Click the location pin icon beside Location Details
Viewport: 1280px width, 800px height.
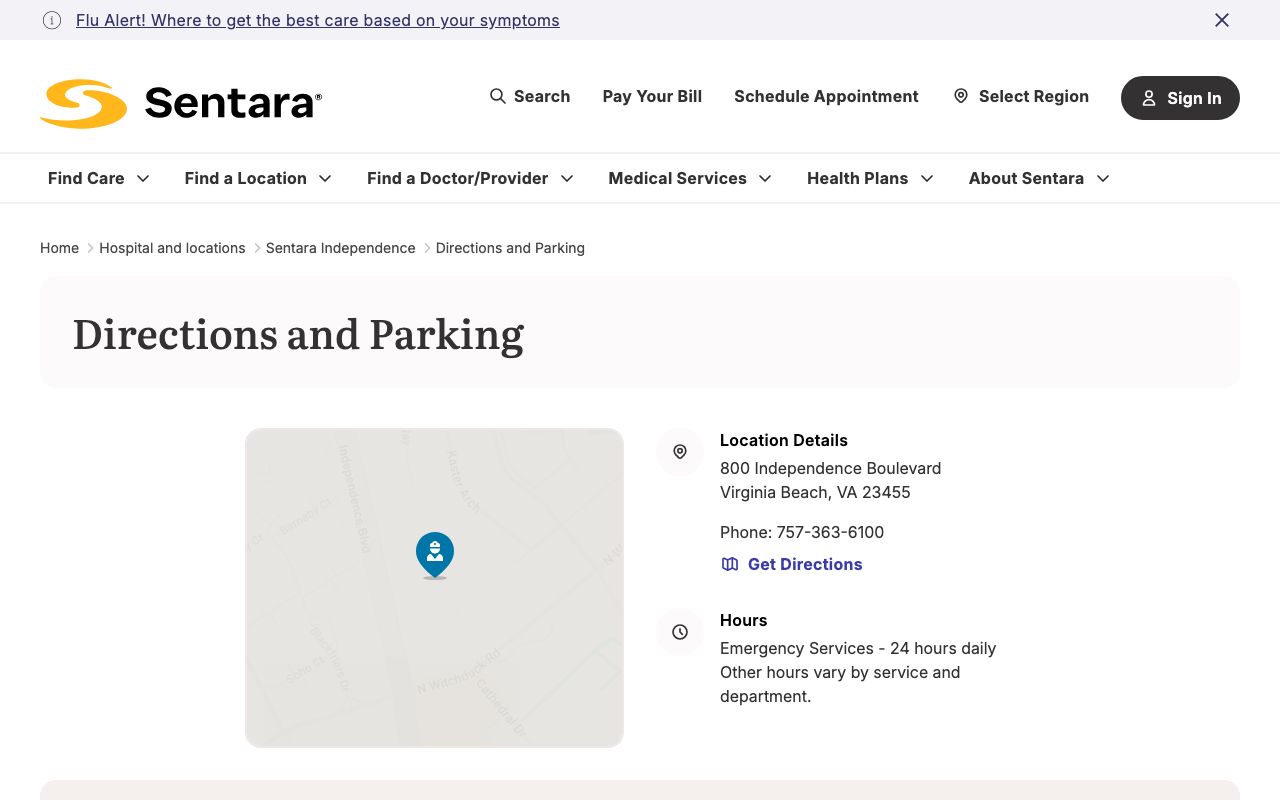pyautogui.click(x=680, y=452)
